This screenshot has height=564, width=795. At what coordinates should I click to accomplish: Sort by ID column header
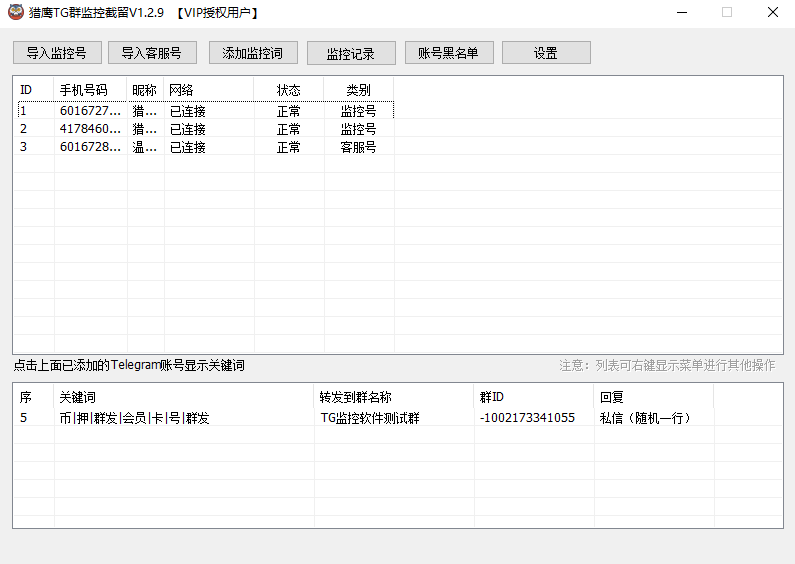(33, 90)
